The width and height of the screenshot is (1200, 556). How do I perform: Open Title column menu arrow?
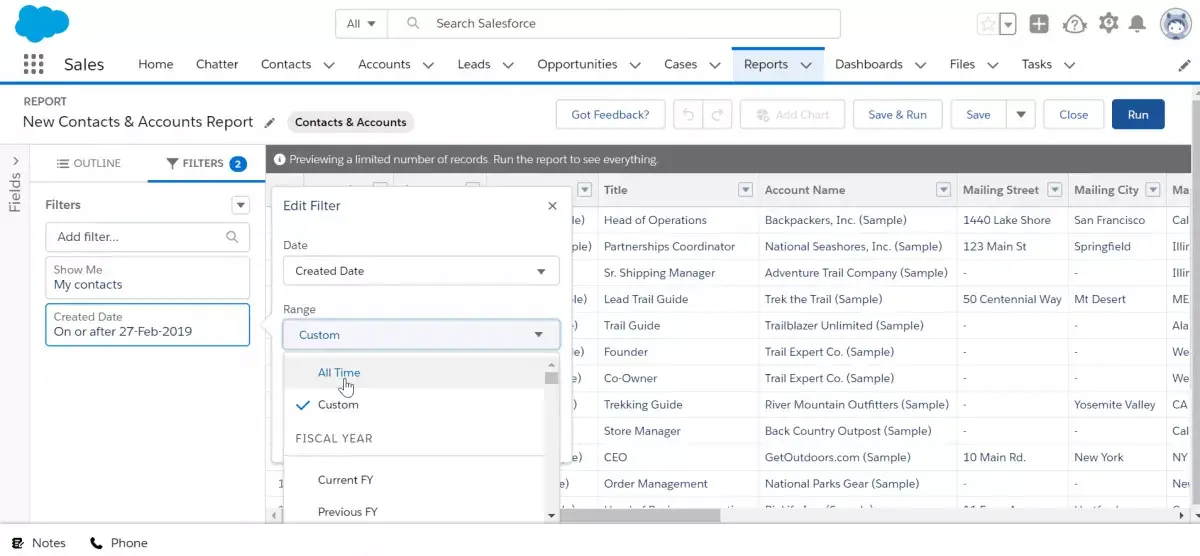(x=745, y=190)
